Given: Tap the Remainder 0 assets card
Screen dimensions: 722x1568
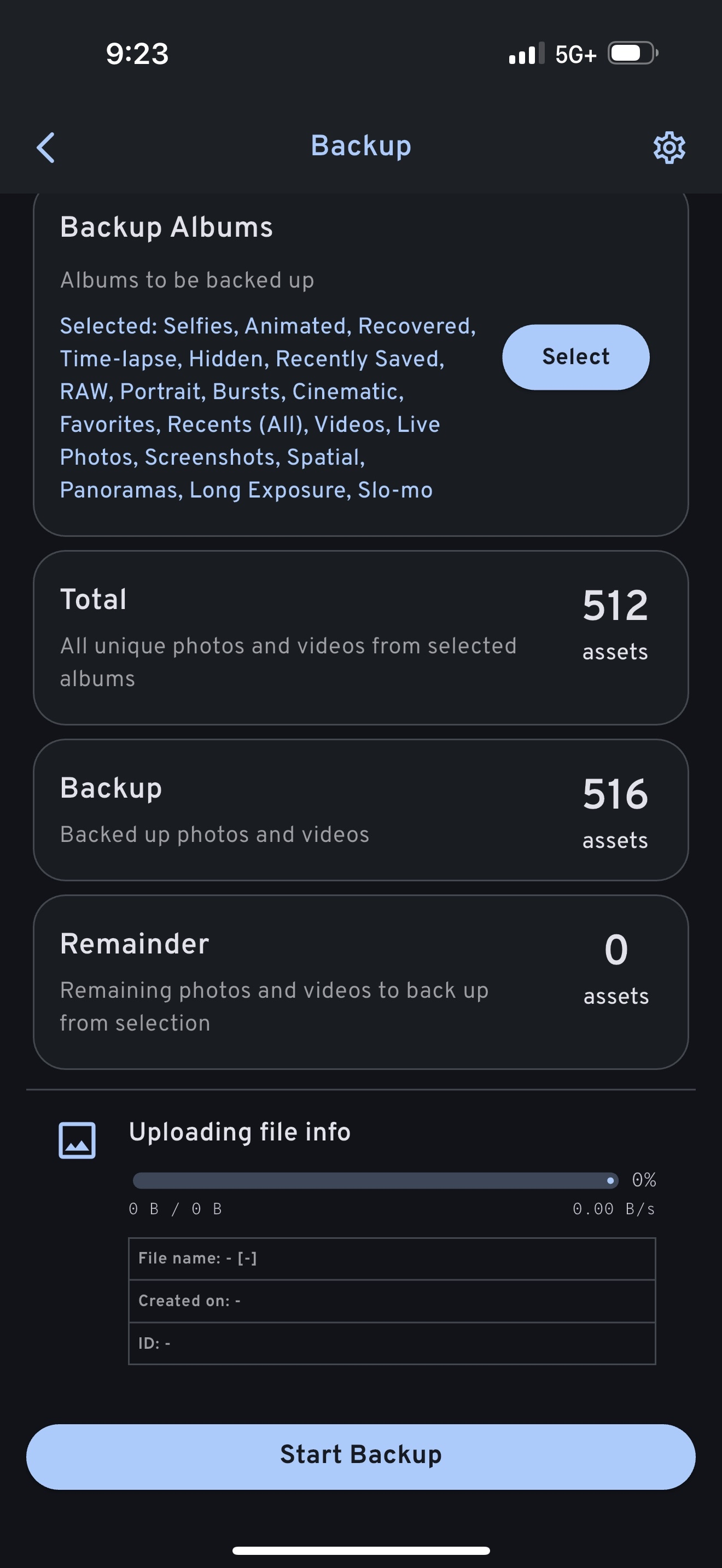Looking at the screenshot, I should tap(360, 981).
